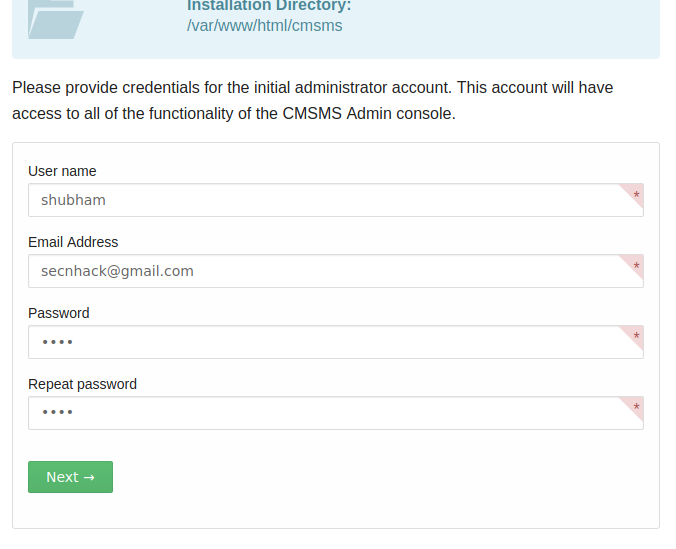Click the Installation Directory heading
Image resolution: width=676 pixels, height=549 pixels.
click(x=269, y=6)
